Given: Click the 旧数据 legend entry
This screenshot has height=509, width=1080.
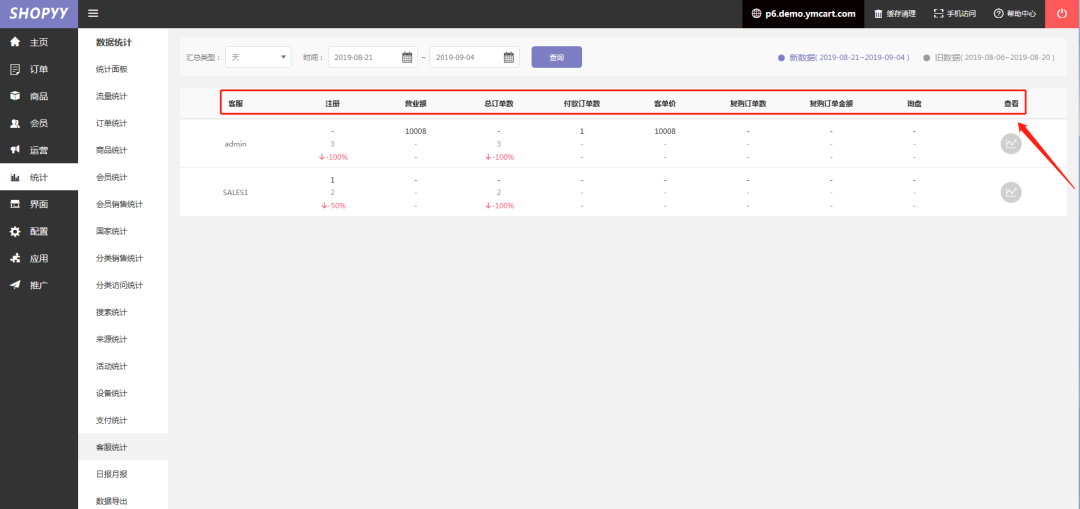Looking at the screenshot, I should 989,58.
